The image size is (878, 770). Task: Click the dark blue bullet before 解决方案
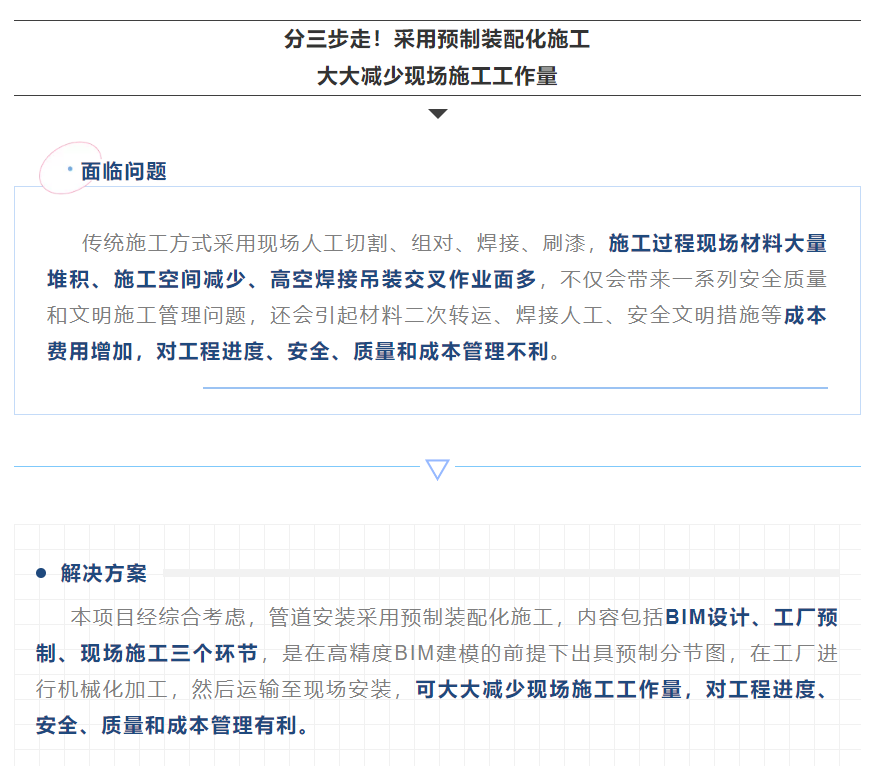tap(41, 573)
